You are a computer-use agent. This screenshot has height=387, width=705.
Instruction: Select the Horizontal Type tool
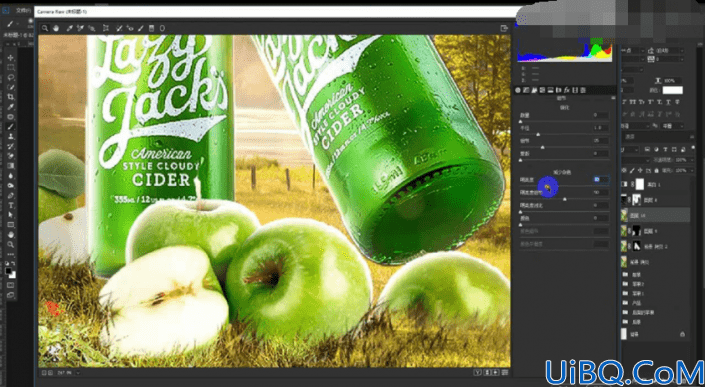[x=11, y=205]
